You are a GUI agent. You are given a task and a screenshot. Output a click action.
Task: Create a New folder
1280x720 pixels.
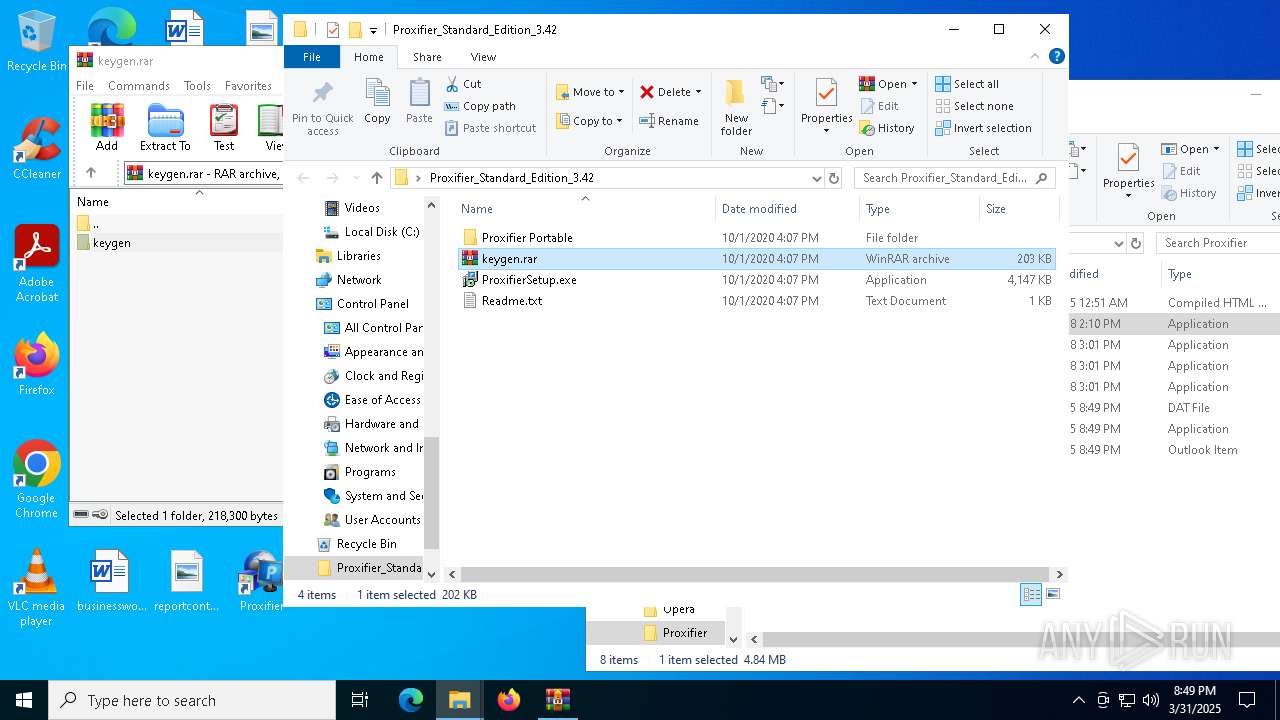pyautogui.click(x=736, y=107)
